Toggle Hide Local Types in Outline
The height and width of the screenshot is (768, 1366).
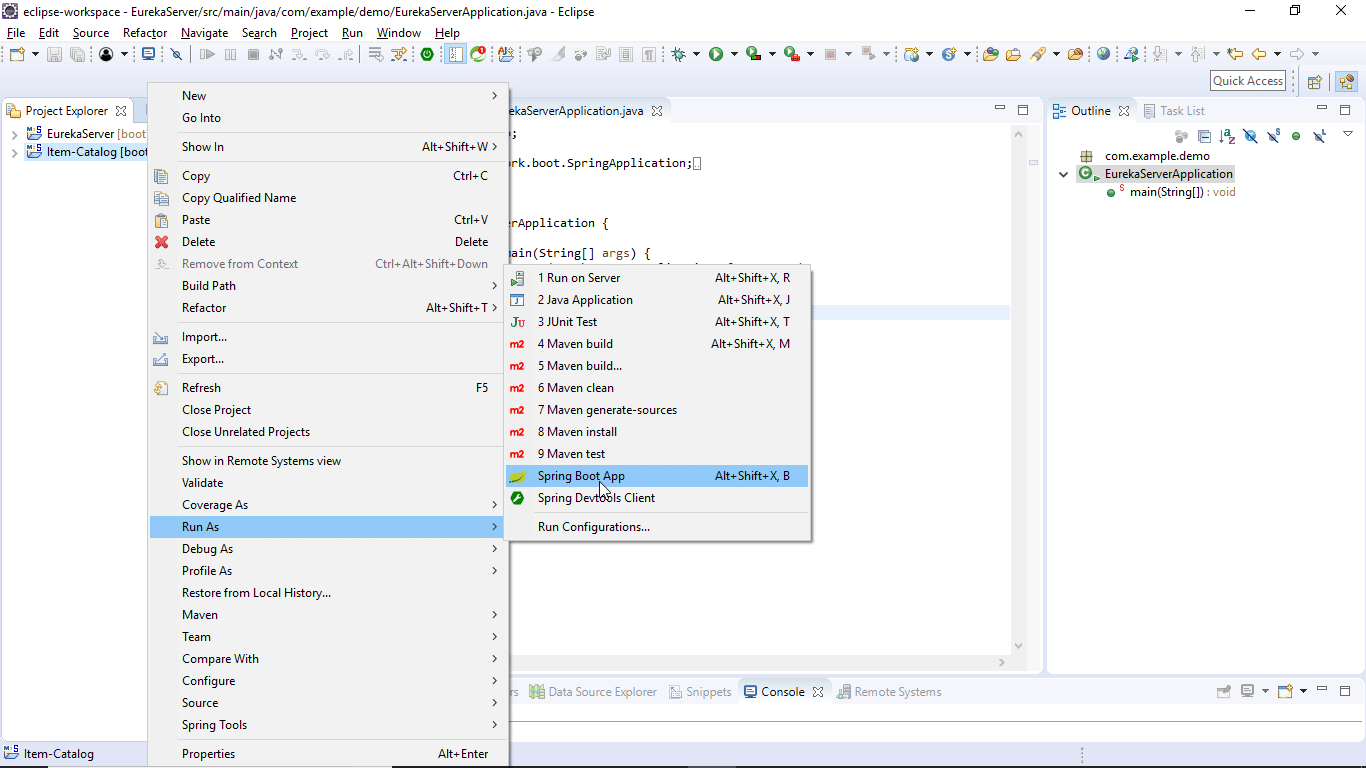click(1319, 136)
